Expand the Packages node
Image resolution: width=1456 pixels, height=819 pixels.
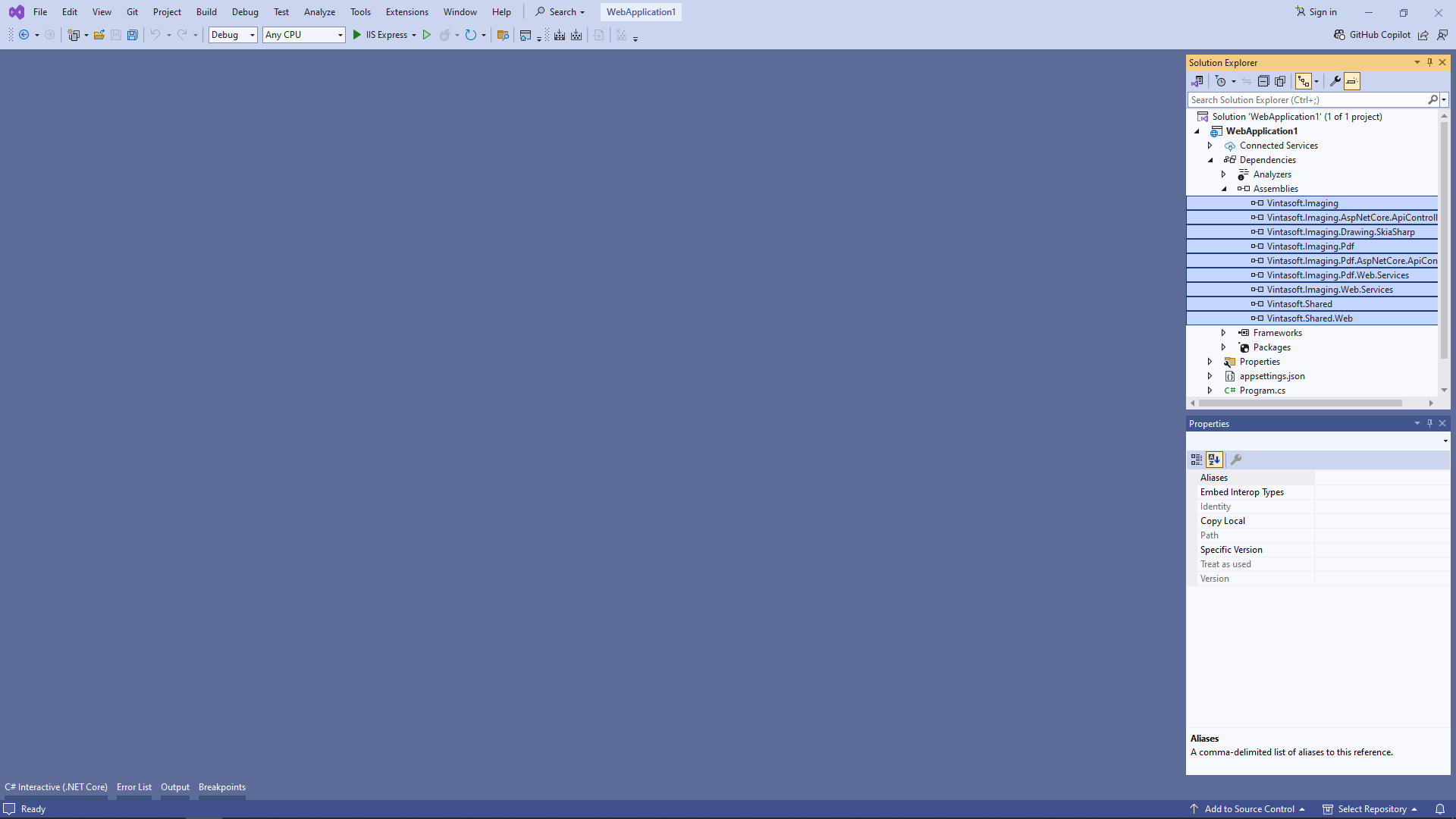1224,347
